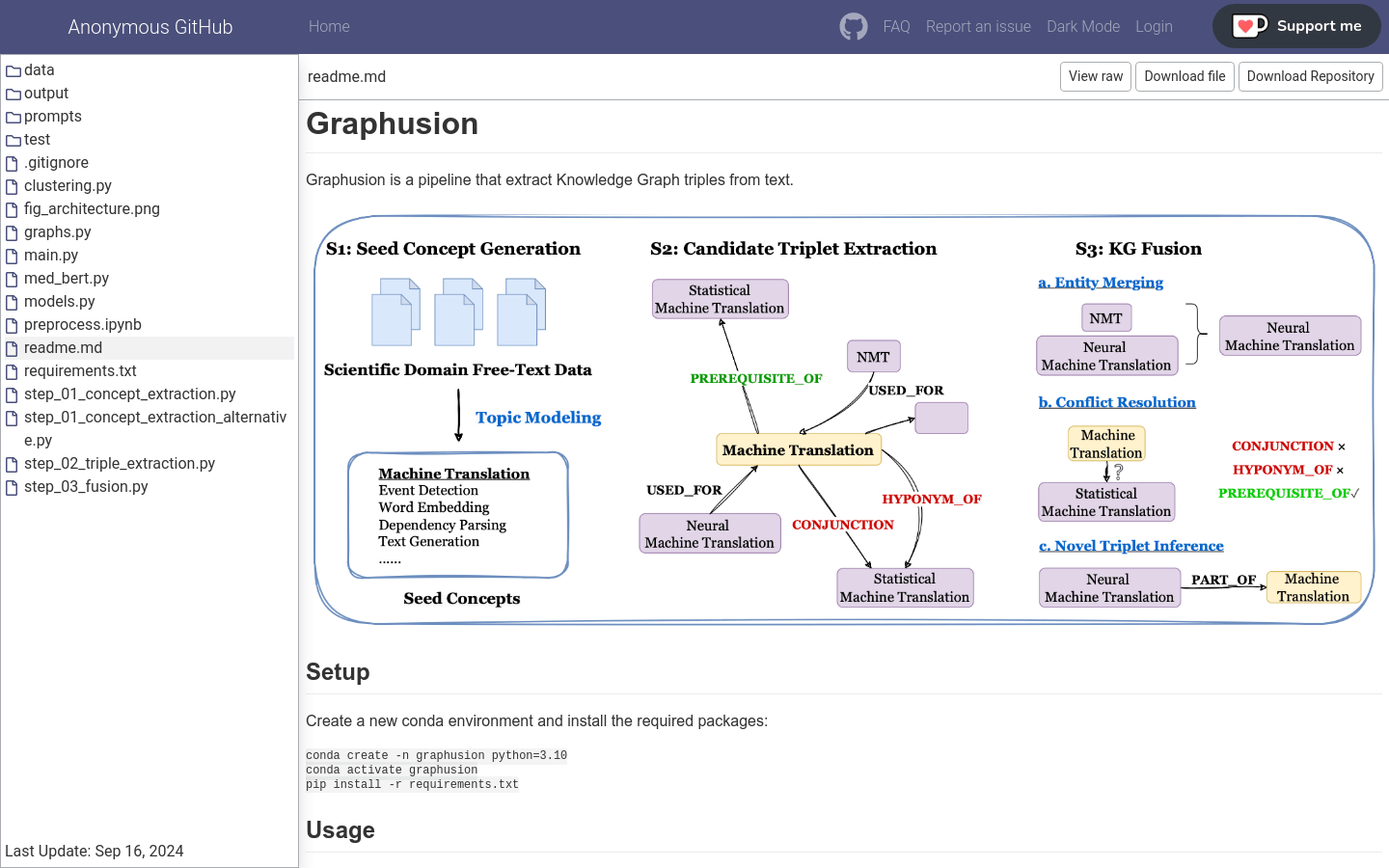1389x868 pixels.
Task: Open fig_architecture.png file
Action: 92,209
